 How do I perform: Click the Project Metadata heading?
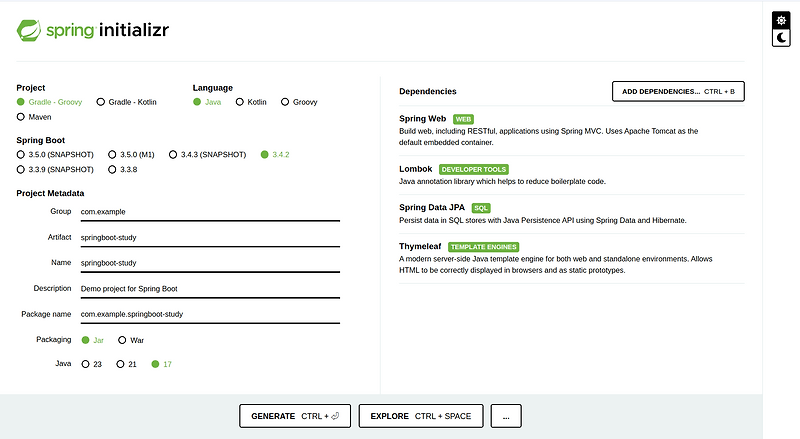click(50, 193)
